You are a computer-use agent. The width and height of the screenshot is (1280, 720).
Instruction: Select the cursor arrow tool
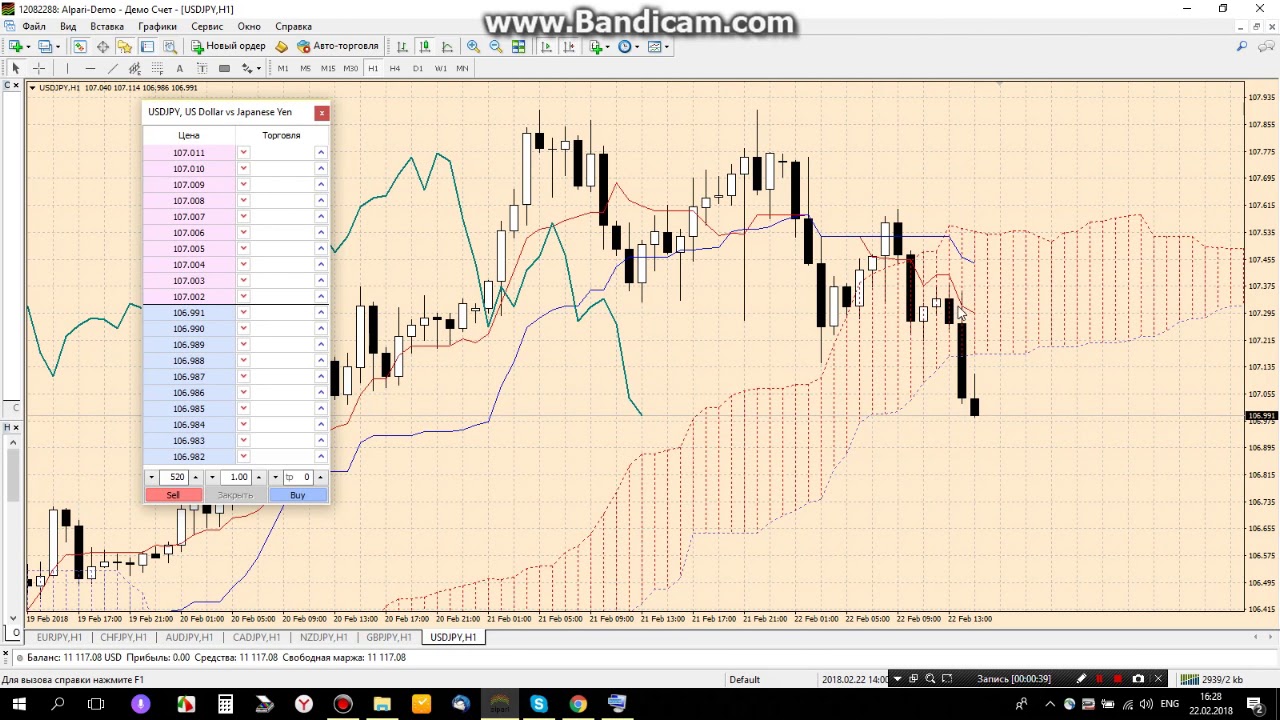click(15, 68)
